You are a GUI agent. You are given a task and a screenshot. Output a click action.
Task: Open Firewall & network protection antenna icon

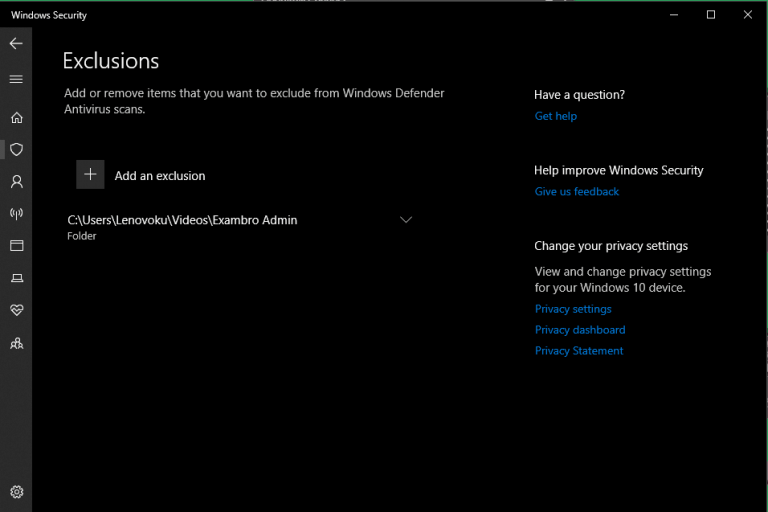tap(17, 214)
